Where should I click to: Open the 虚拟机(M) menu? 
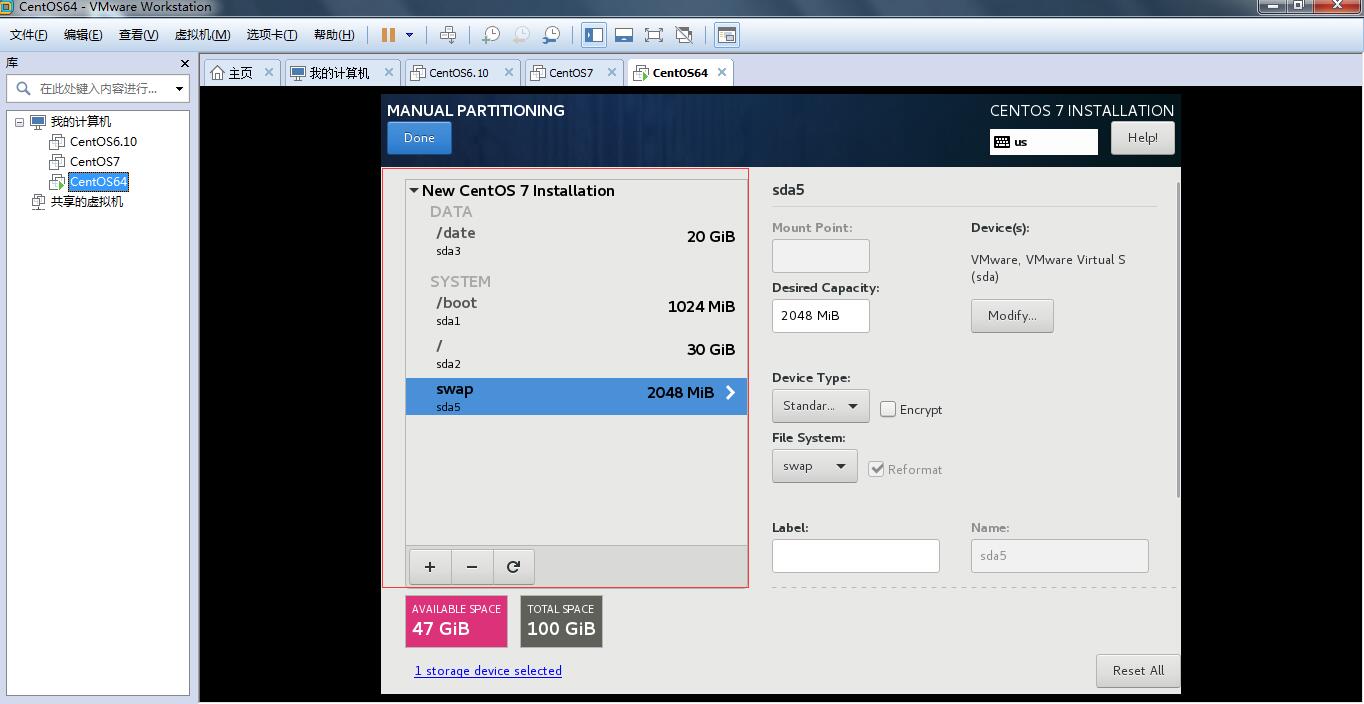tap(203, 35)
